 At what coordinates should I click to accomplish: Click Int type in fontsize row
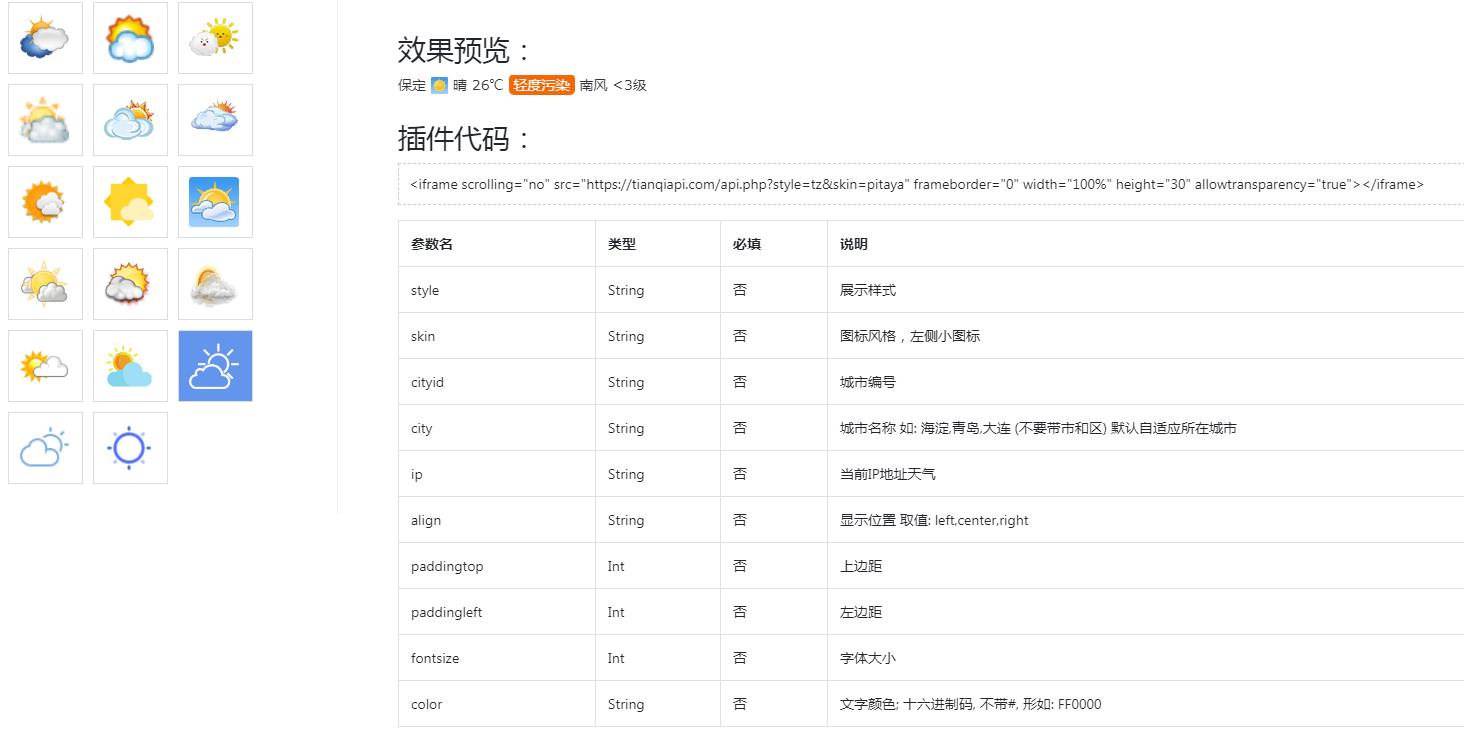616,658
